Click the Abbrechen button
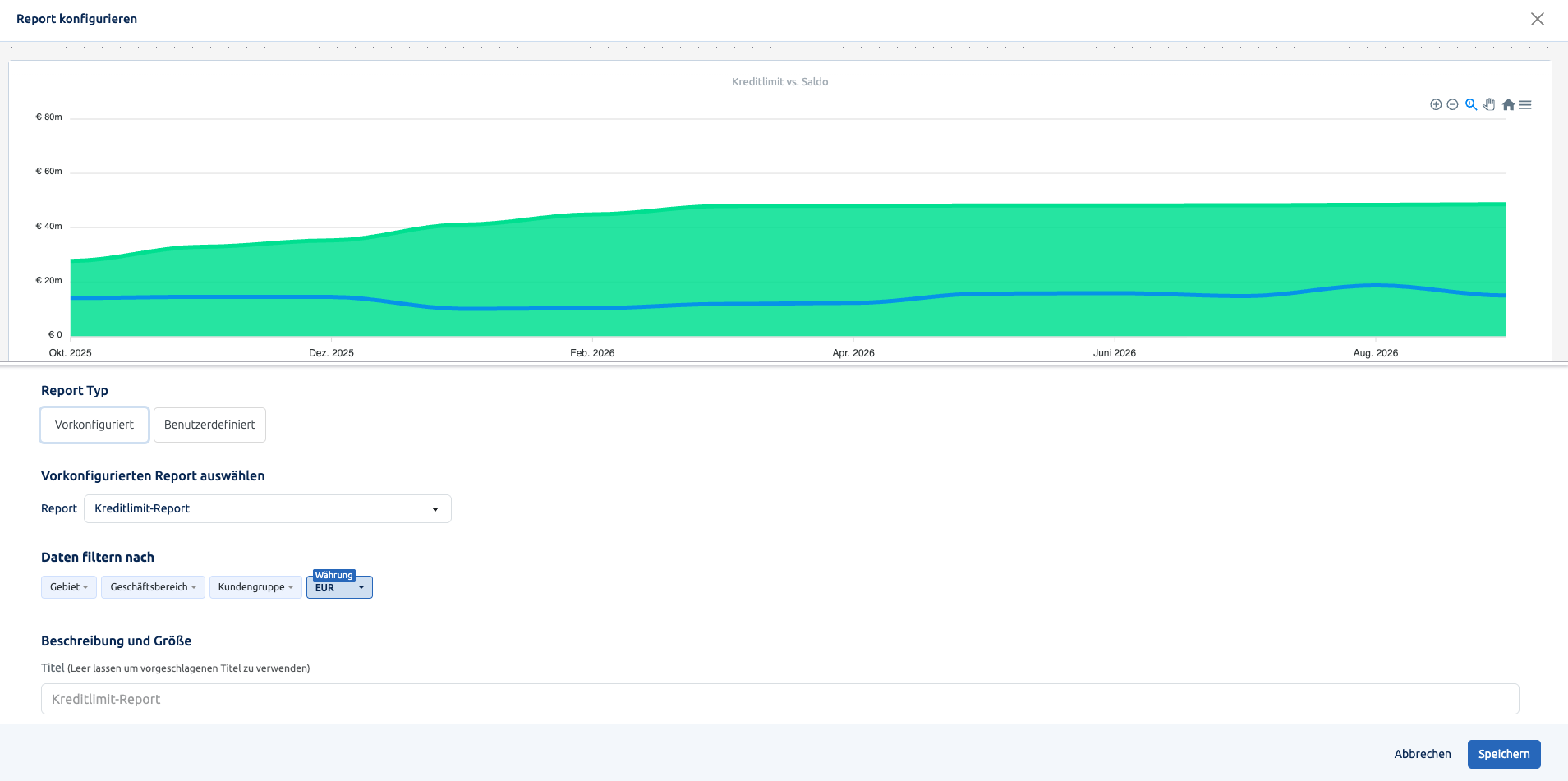The height and width of the screenshot is (781, 1568). click(x=1423, y=754)
